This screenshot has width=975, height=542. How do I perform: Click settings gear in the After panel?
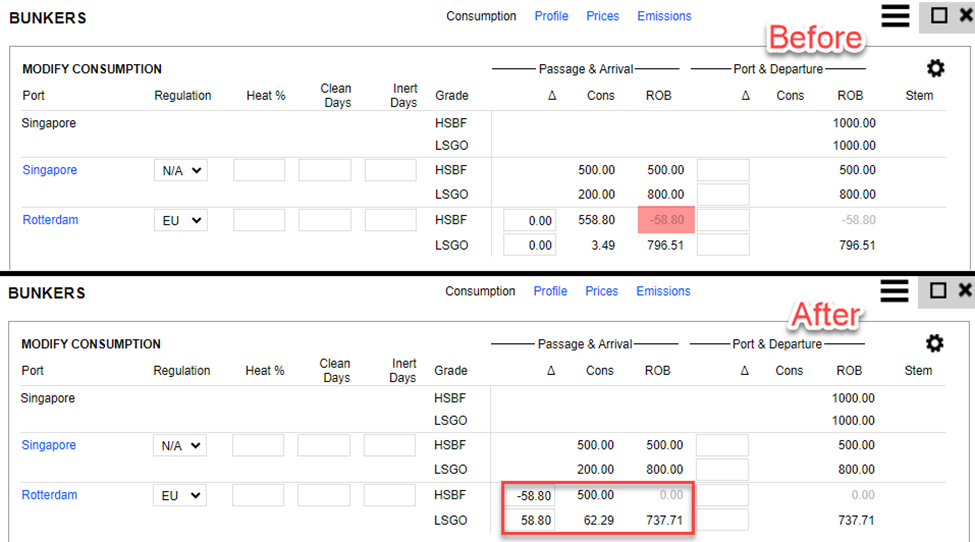(x=934, y=343)
